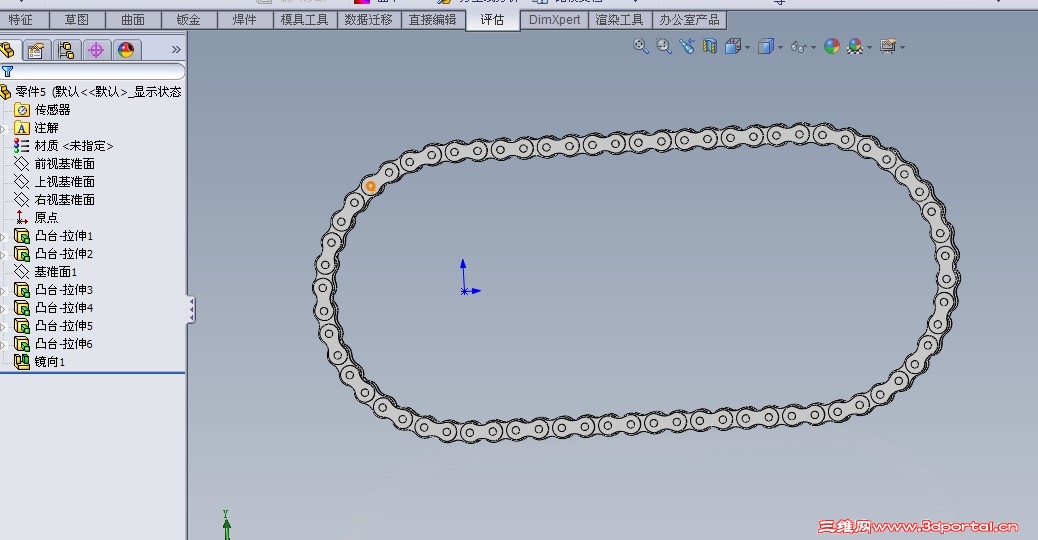Click the orange highlighted chain link pin
The width and height of the screenshot is (1038, 540).
point(371,187)
